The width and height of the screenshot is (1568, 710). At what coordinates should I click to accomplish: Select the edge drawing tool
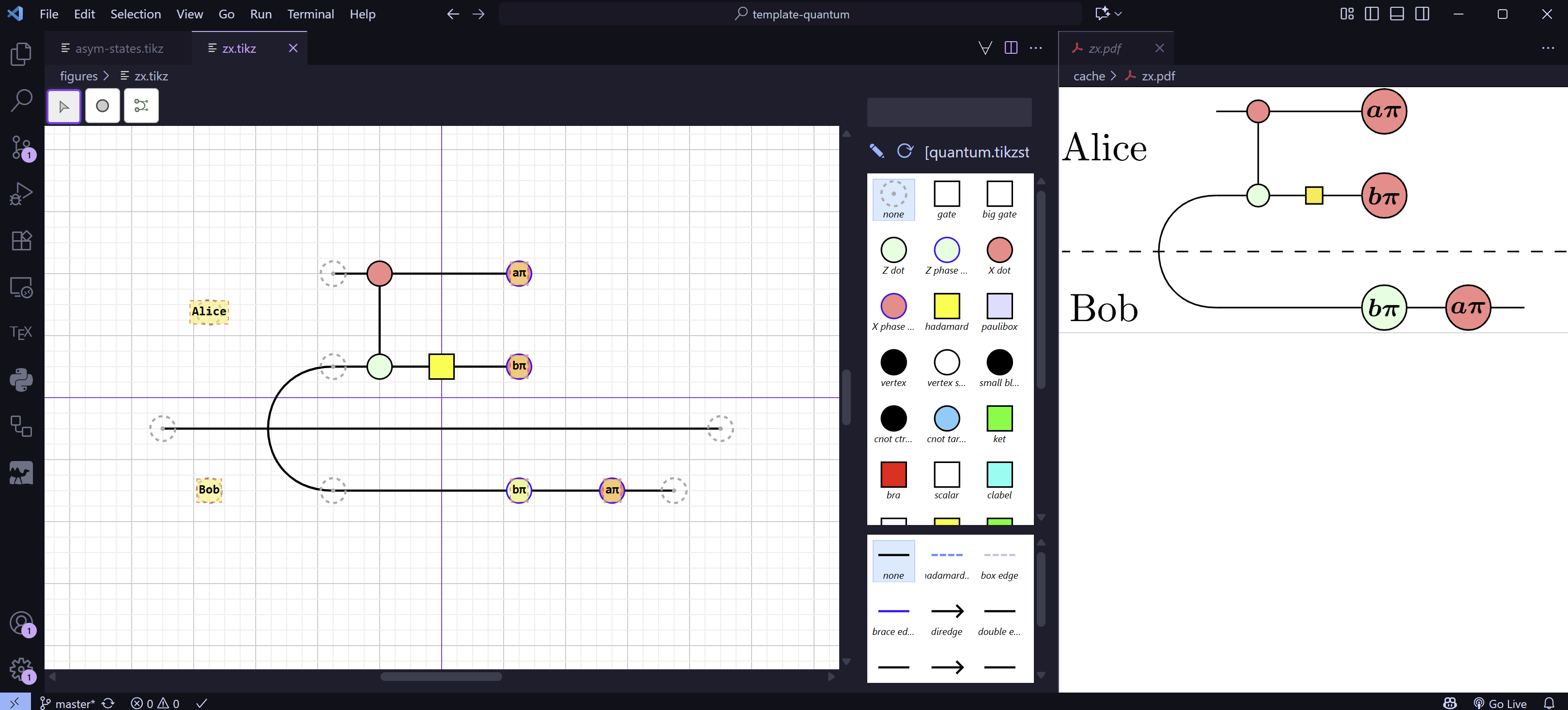point(141,106)
